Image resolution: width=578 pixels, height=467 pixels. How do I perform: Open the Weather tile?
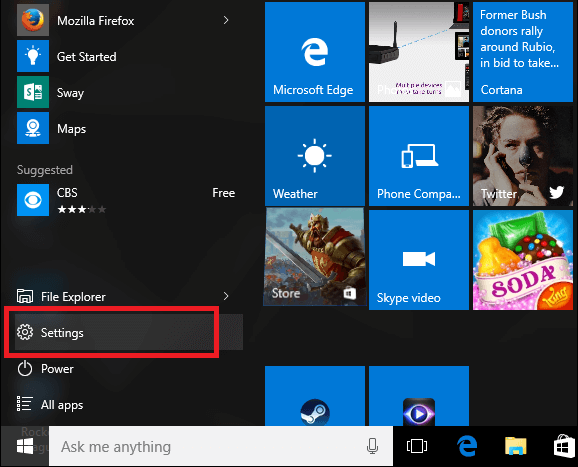315,156
